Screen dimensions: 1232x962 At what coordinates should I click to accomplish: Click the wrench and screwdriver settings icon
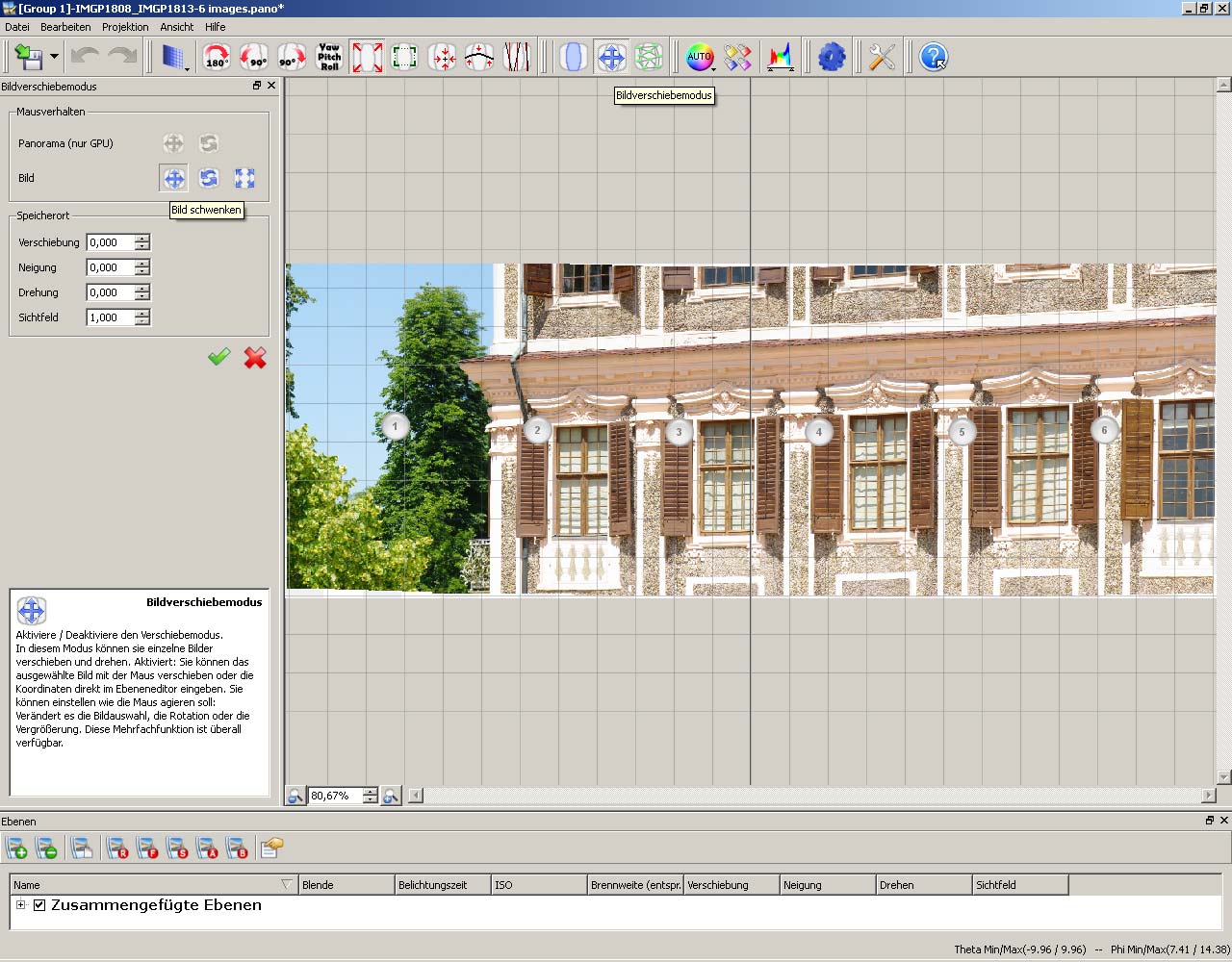pyautogui.click(x=881, y=58)
